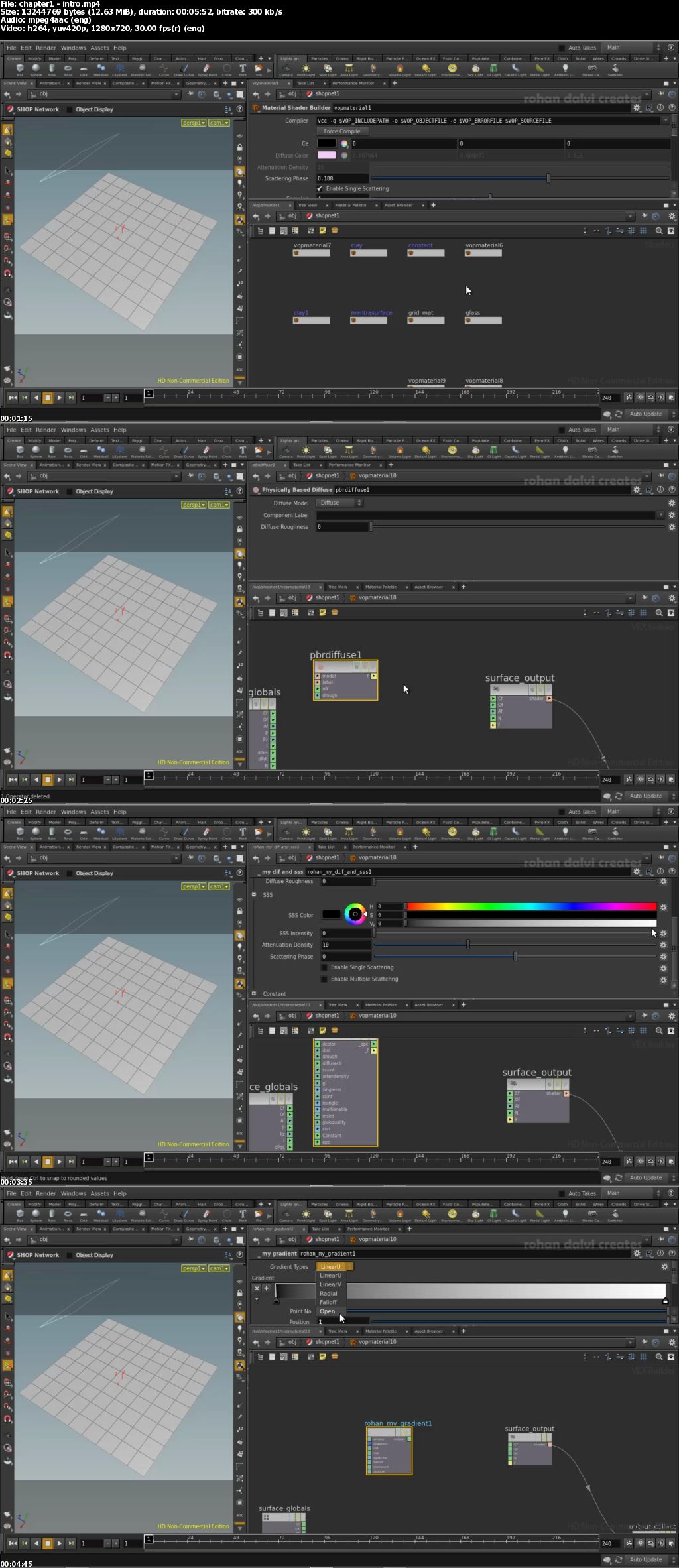
Task: Open Main desktop dropdown in 00:03:35 frame
Action: pos(633,812)
